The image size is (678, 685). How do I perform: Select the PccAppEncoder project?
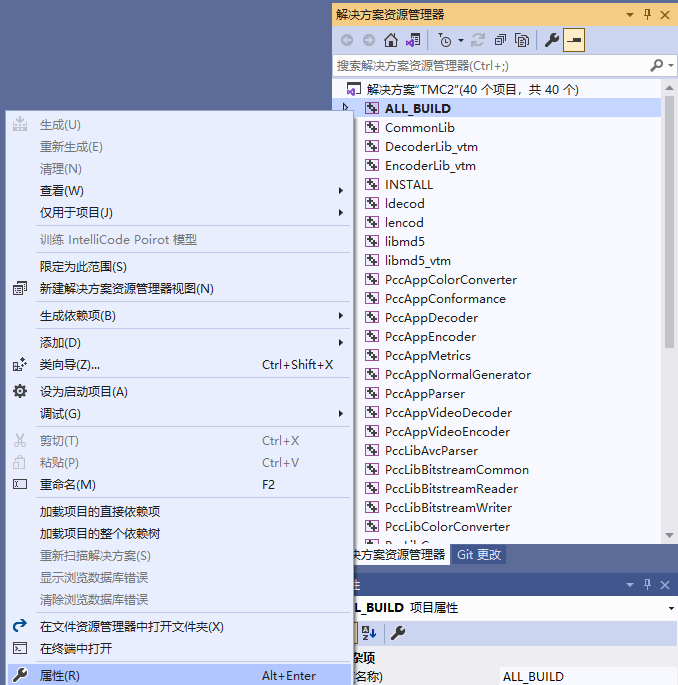tap(430, 337)
